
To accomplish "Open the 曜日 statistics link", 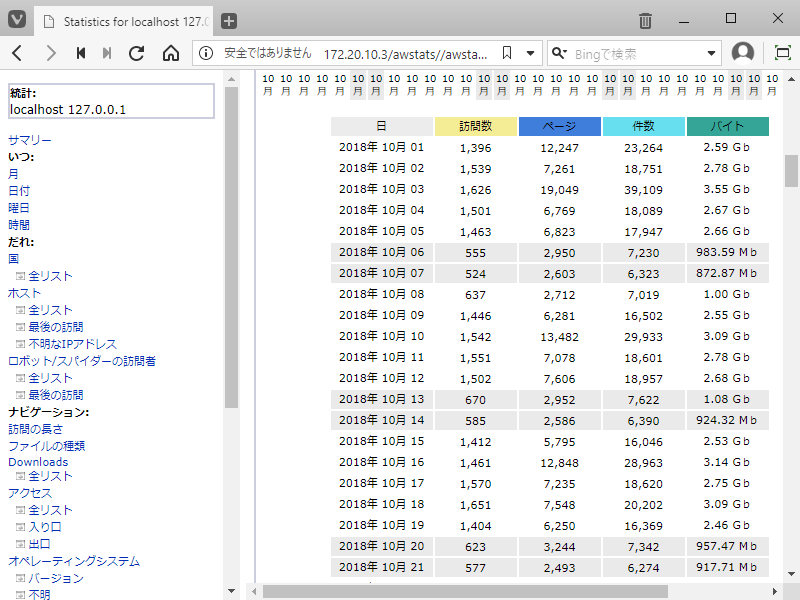I will (x=19, y=208).
